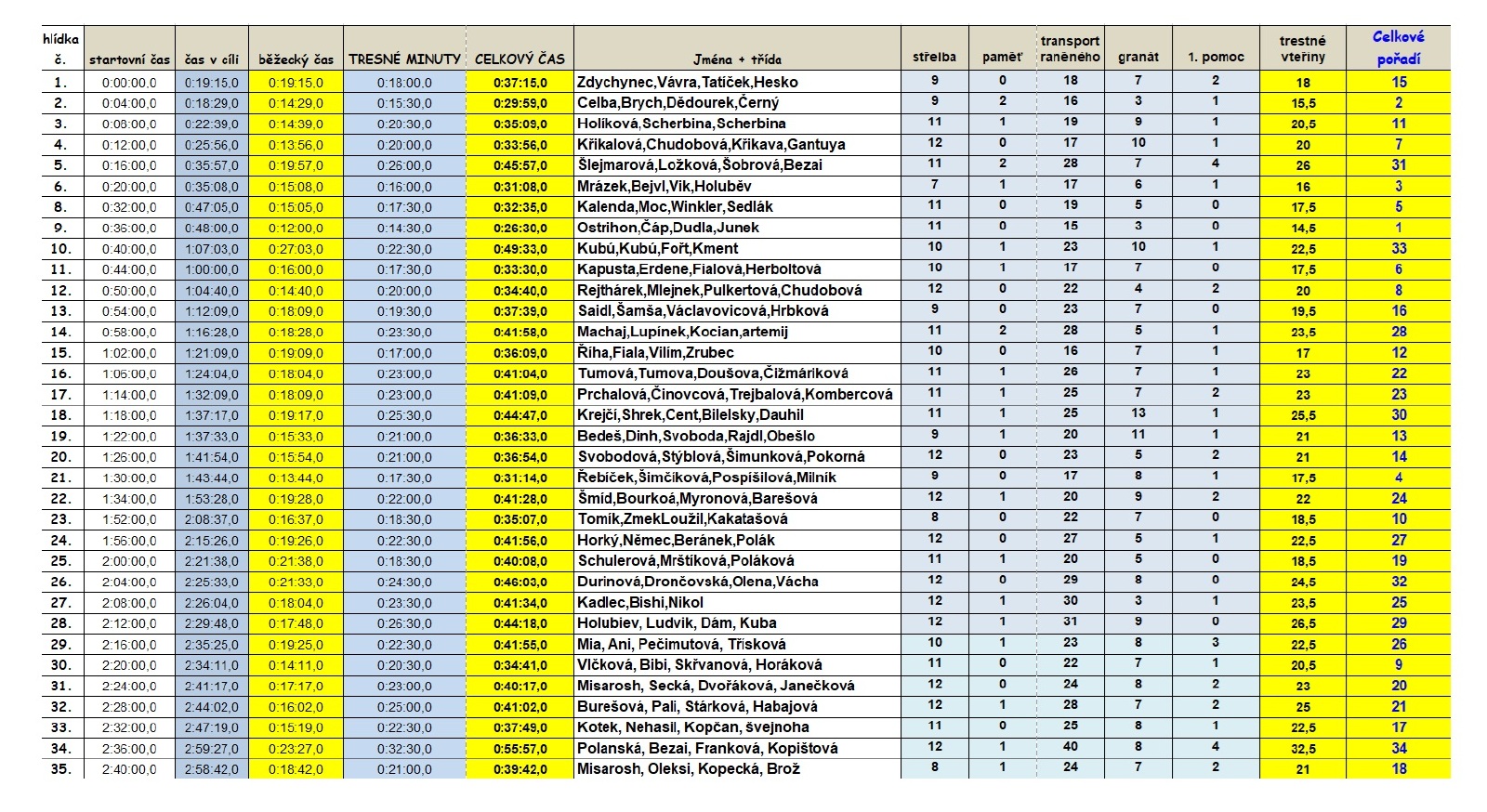Select the 'granát' column header

(1138, 57)
